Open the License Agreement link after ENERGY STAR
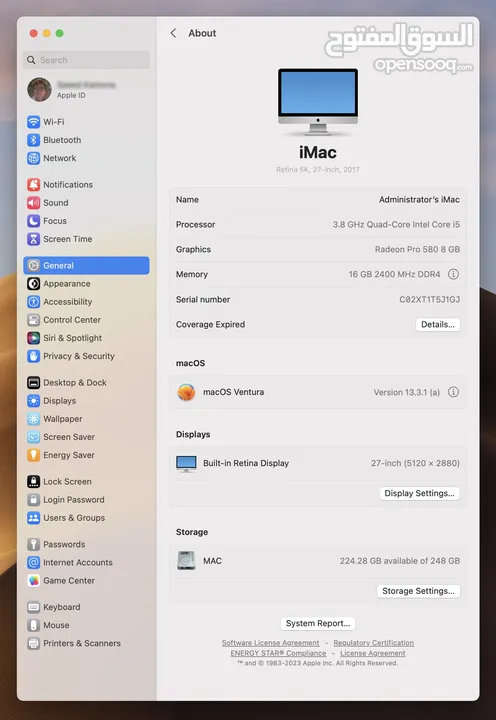Image resolution: width=496 pixels, height=720 pixels. click(373, 653)
